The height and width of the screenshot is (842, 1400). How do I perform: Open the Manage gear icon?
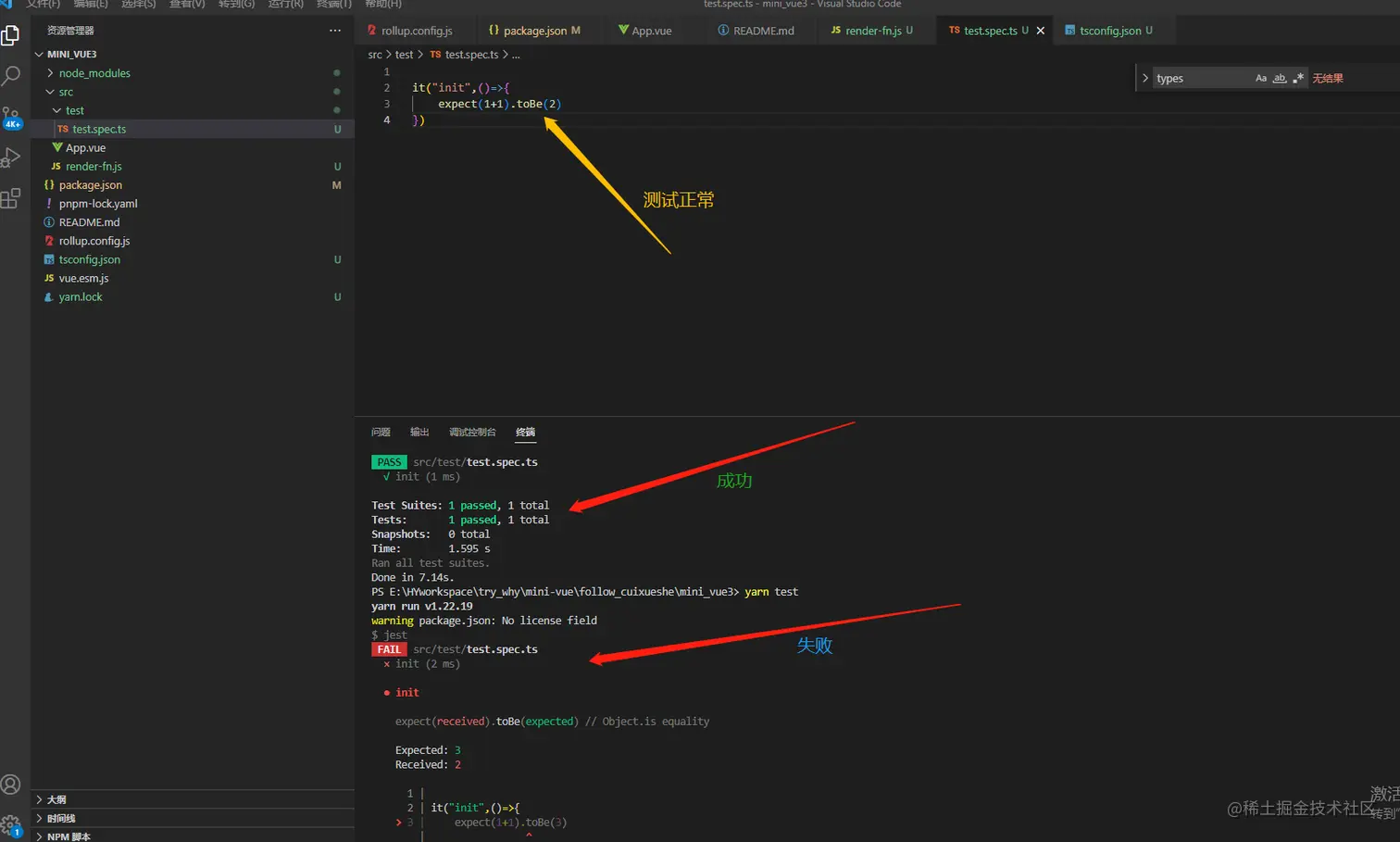pyautogui.click(x=11, y=824)
